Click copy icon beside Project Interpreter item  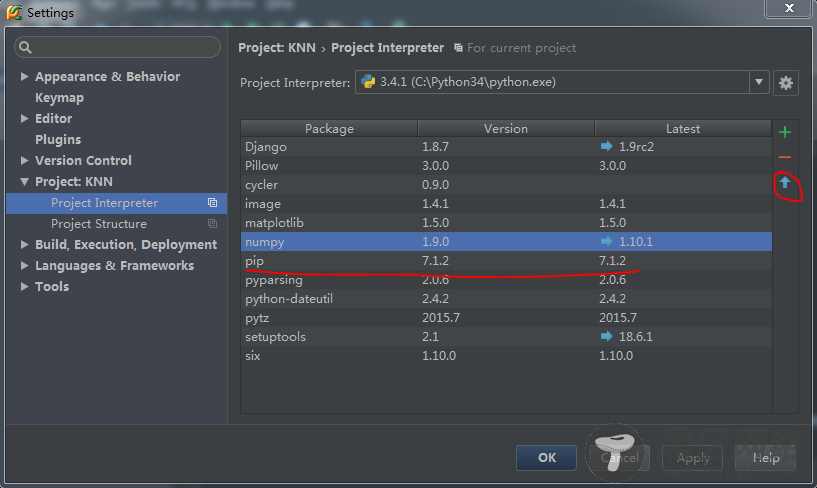pos(212,203)
